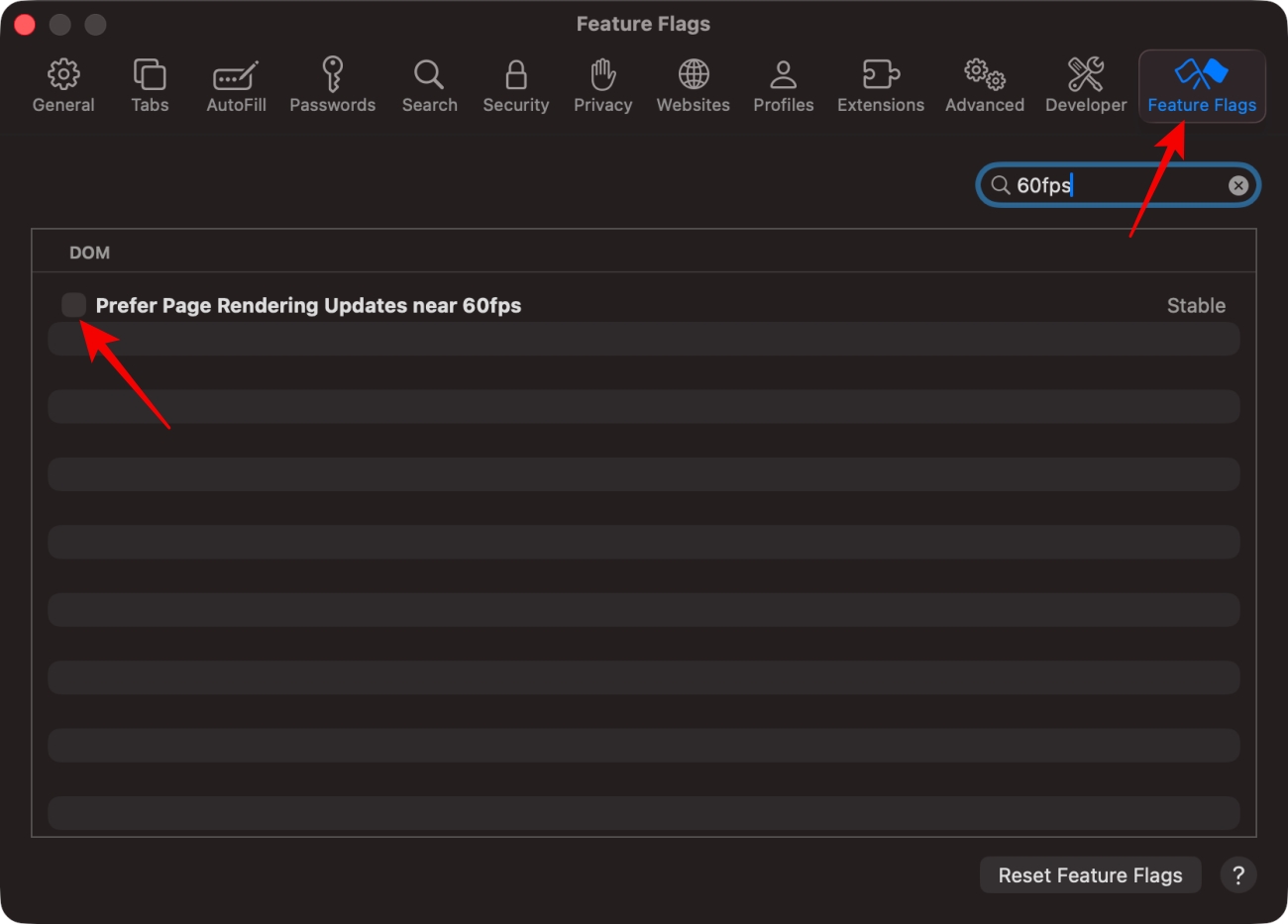This screenshot has width=1288, height=924.
Task: Click the Stable status label
Action: [x=1196, y=306]
